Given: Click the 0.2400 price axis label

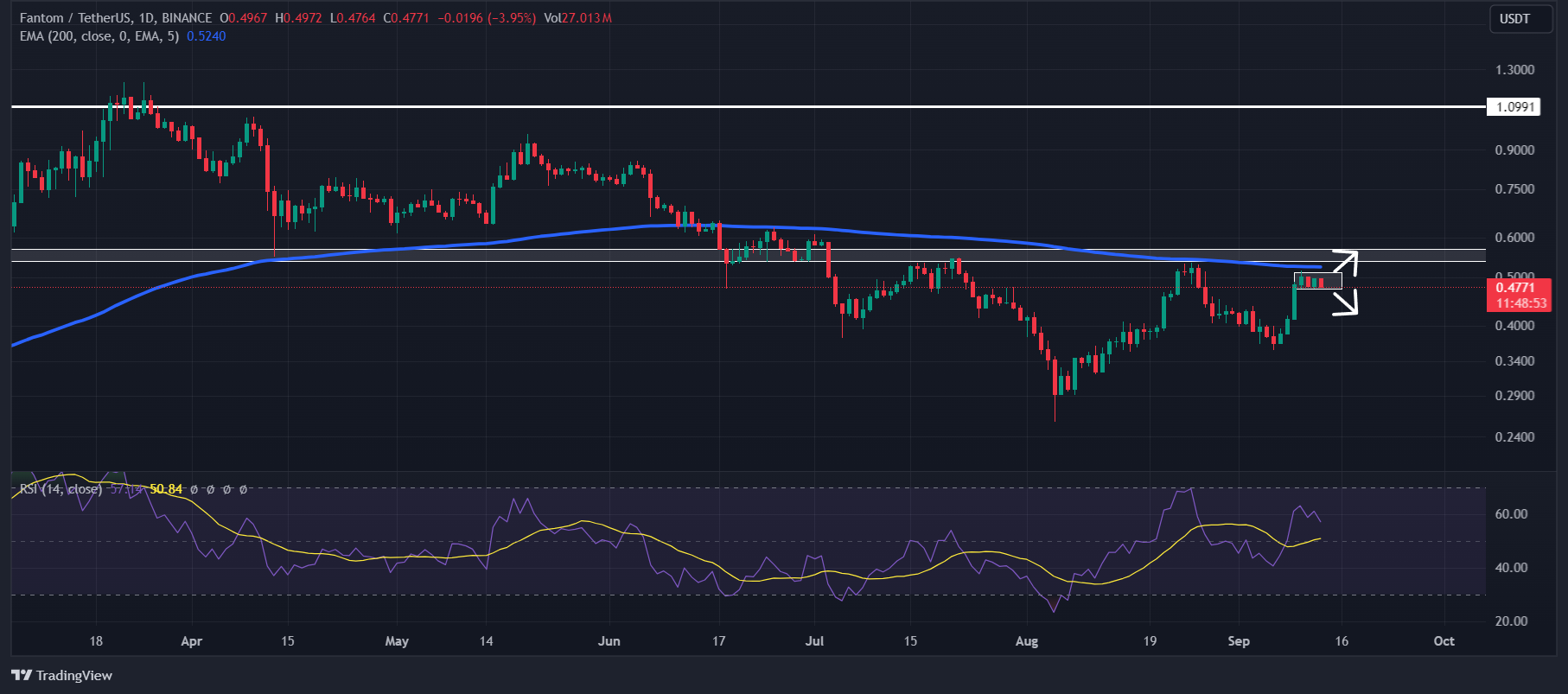Looking at the screenshot, I should (x=1514, y=437).
